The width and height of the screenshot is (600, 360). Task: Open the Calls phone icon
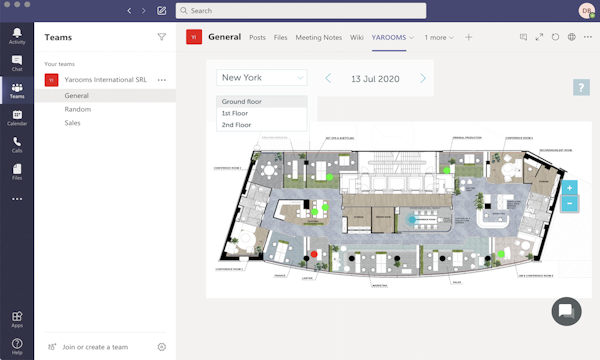point(17,145)
